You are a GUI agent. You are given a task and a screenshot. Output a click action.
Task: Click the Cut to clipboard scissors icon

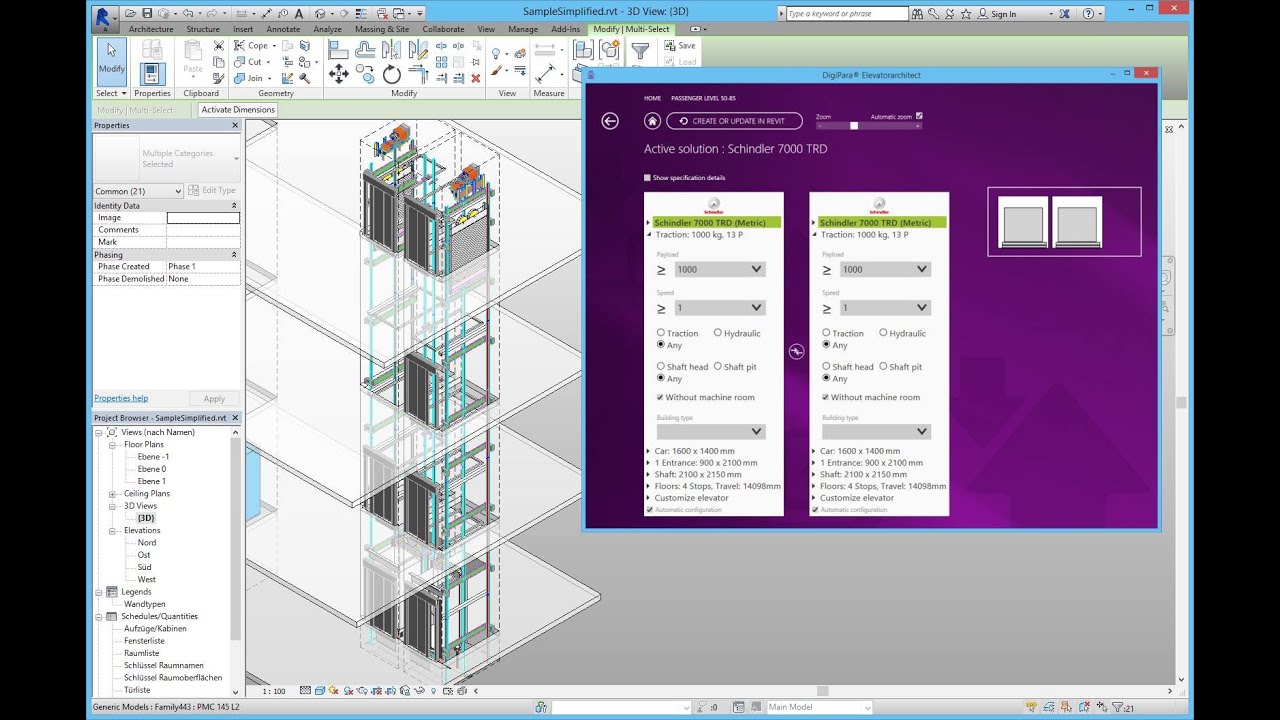(x=219, y=46)
